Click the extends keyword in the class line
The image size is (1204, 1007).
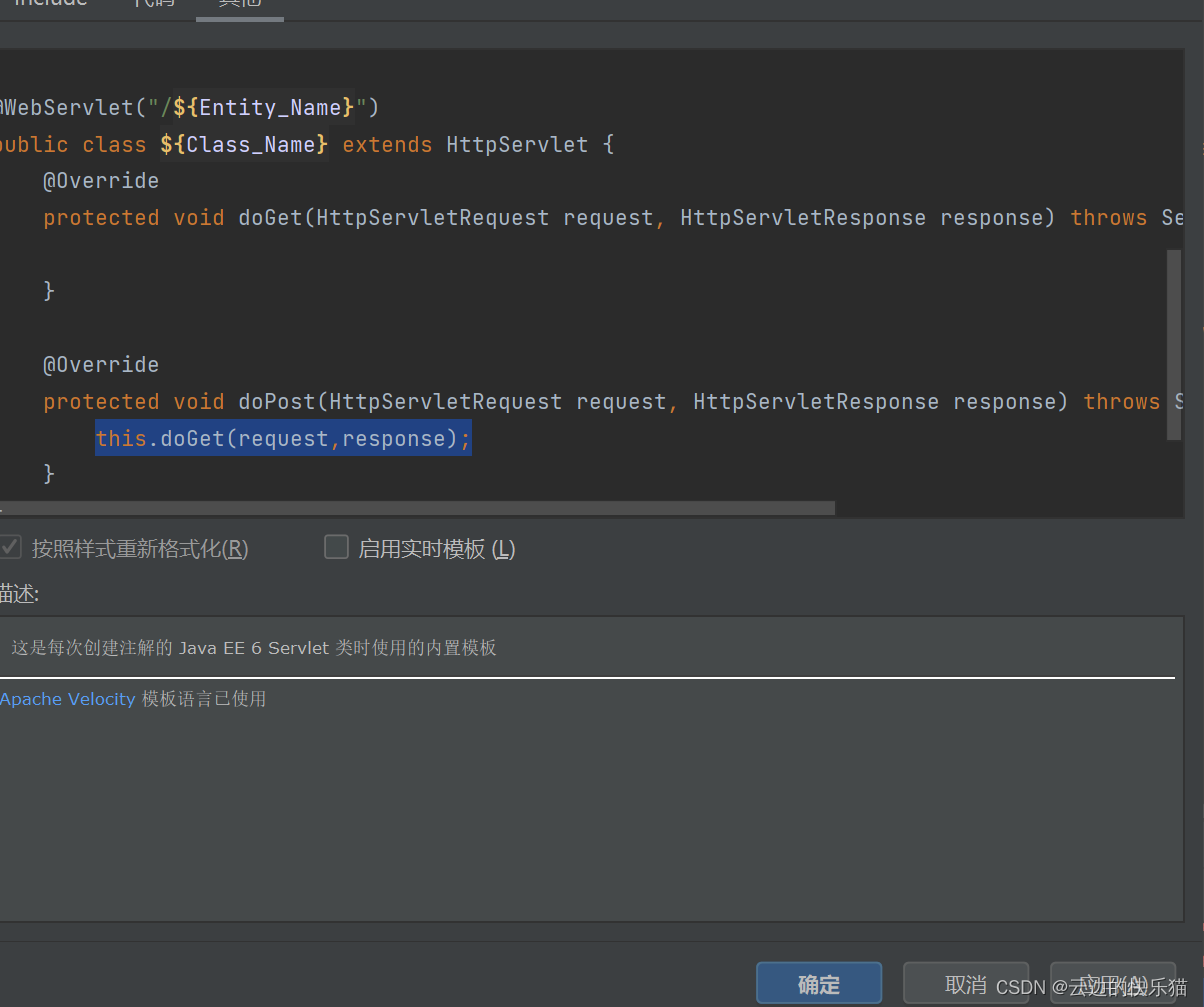point(387,144)
